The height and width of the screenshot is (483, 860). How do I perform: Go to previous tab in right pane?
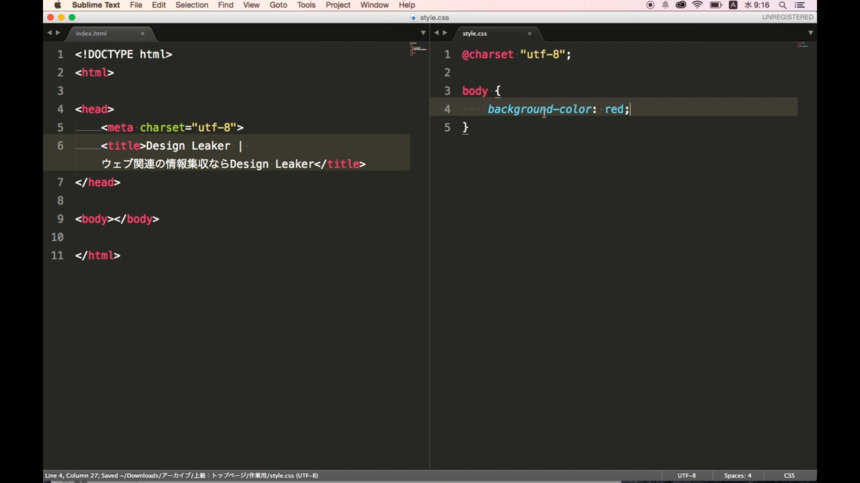tap(437, 33)
